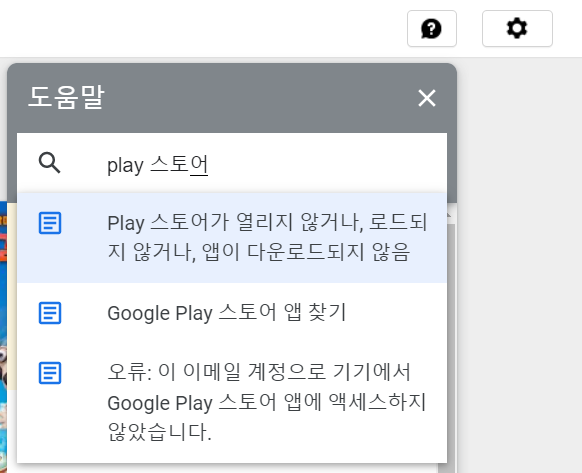The width and height of the screenshot is (582, 473).
Task: Open the settings gear button
Action: coord(517,29)
